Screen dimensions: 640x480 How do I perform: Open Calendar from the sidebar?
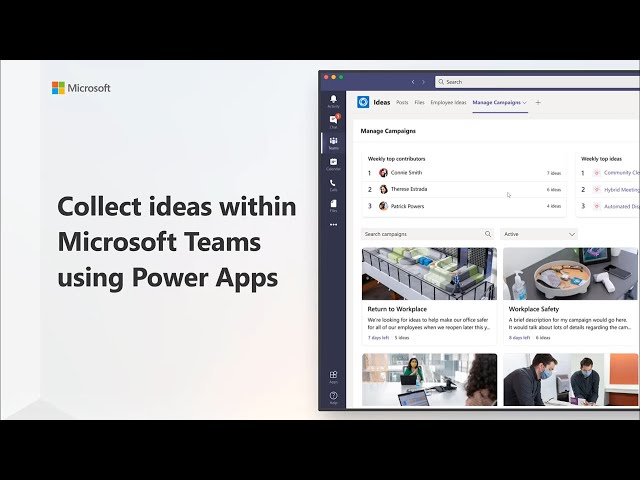click(x=333, y=164)
